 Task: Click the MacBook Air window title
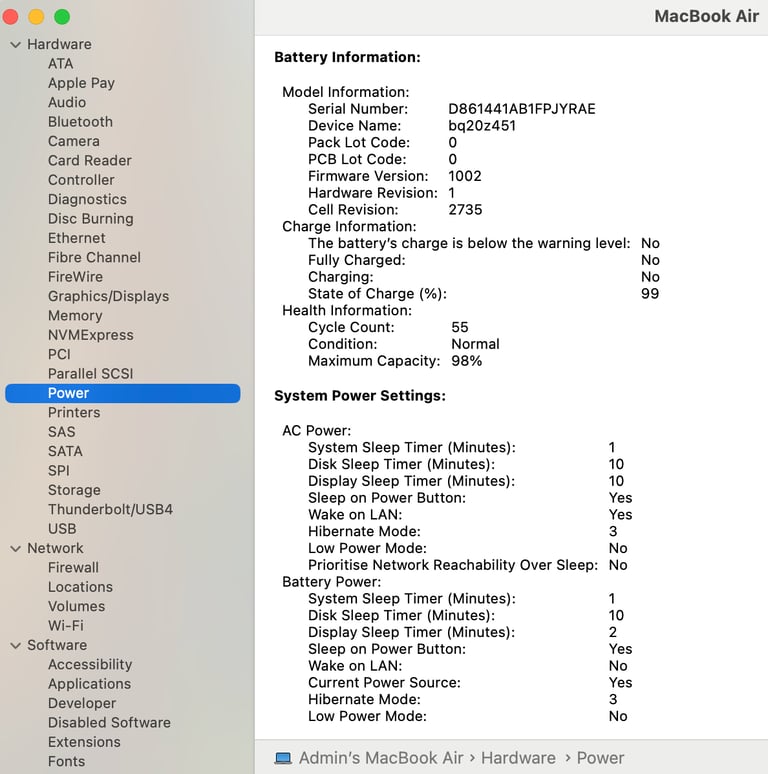(706, 16)
